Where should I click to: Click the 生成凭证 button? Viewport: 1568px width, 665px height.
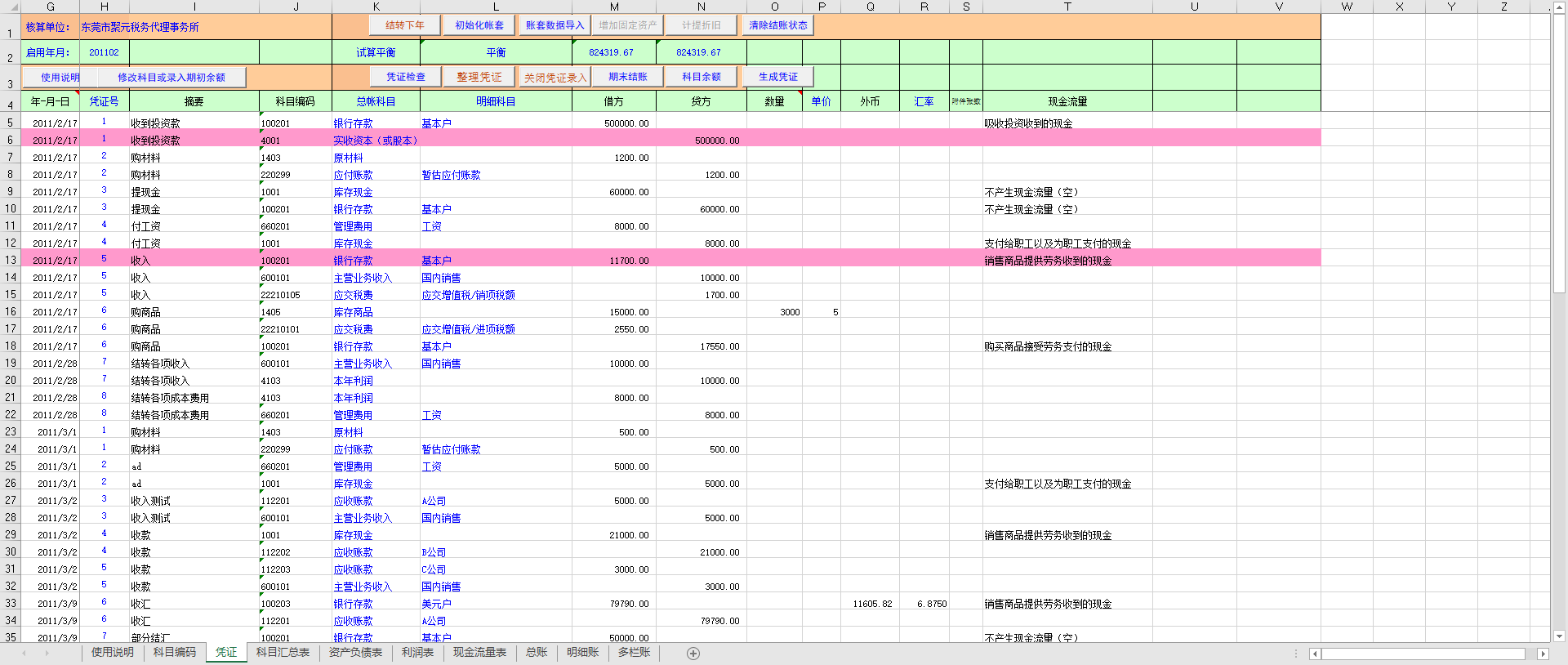point(778,77)
